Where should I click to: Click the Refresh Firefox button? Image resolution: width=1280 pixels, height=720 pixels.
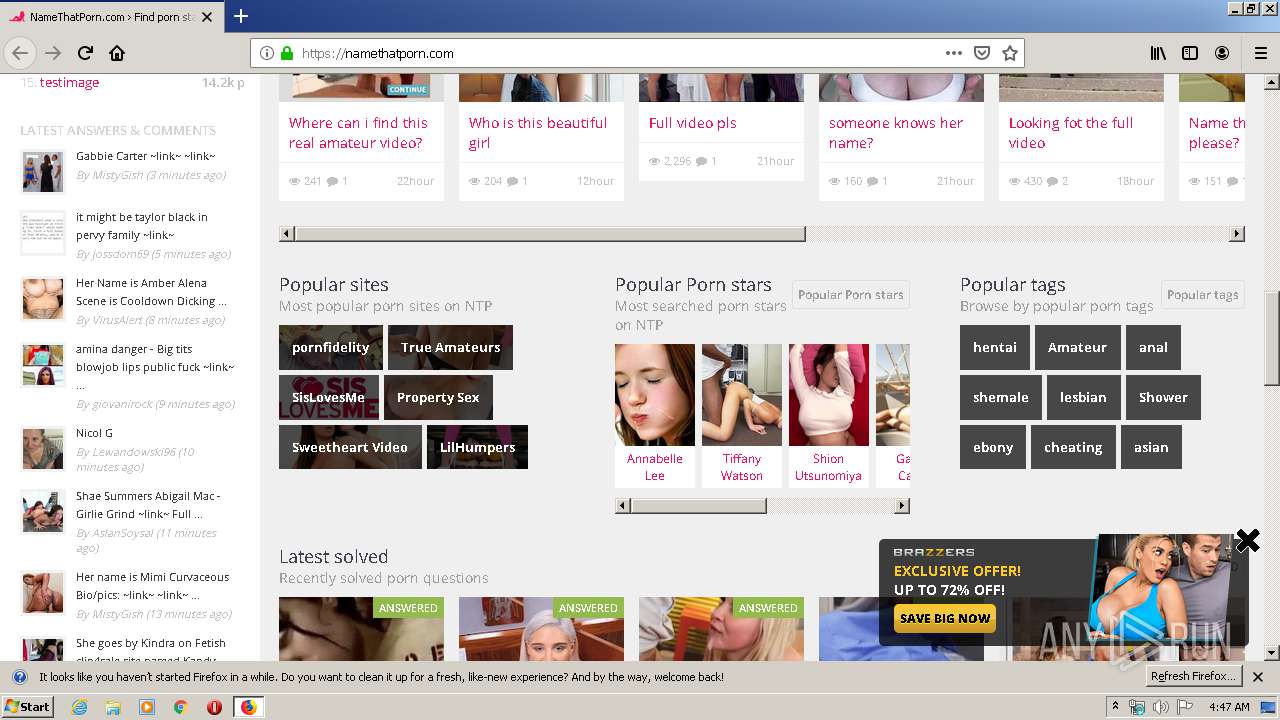(x=1194, y=677)
